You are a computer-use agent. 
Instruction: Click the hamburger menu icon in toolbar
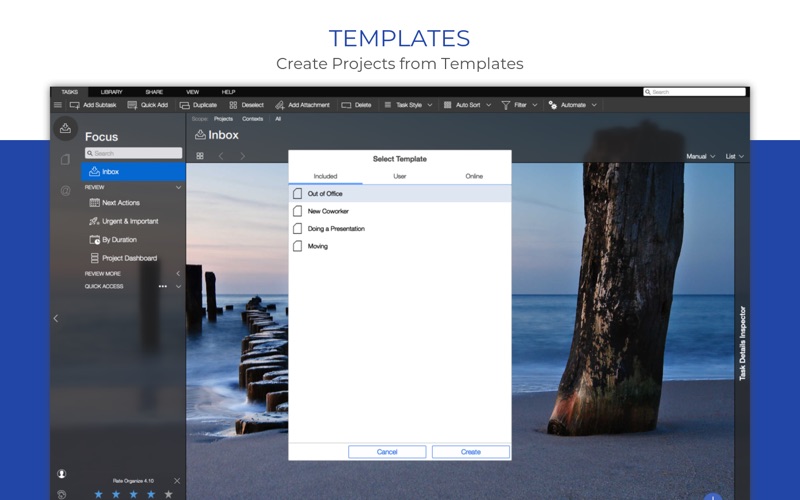[58, 105]
